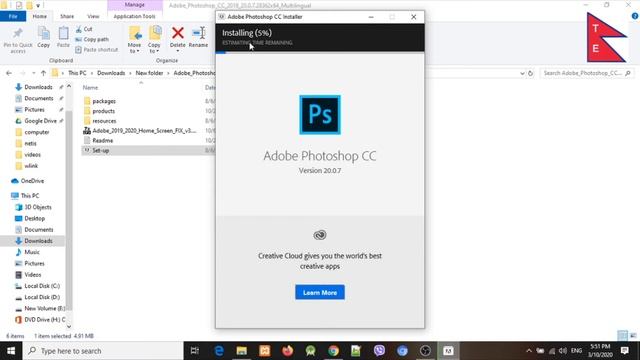640x360 pixels.
Task: Select the packages folder
Action: click(104, 101)
